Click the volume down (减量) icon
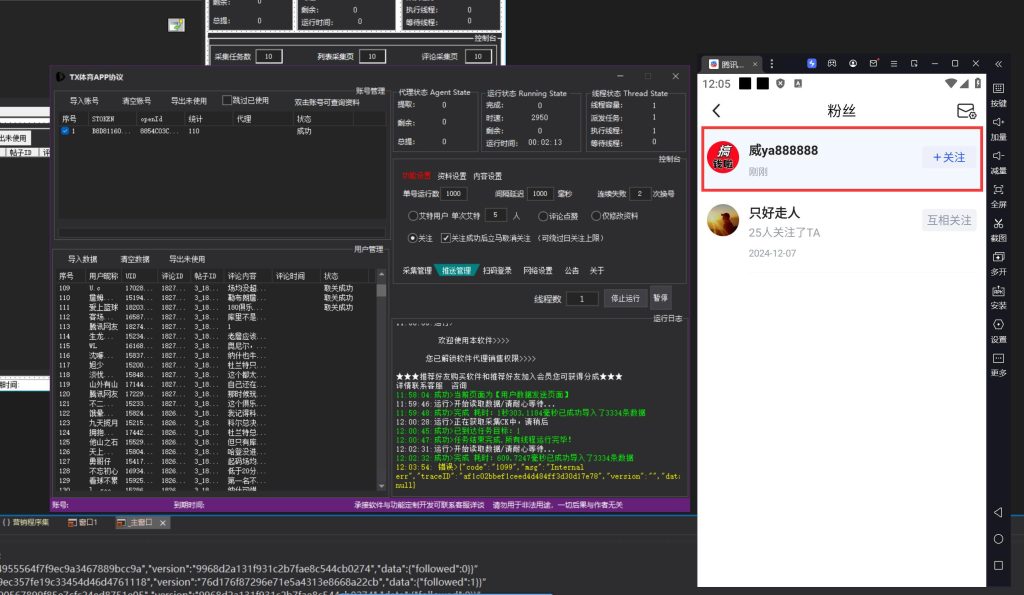1024x595 pixels. click(998, 155)
